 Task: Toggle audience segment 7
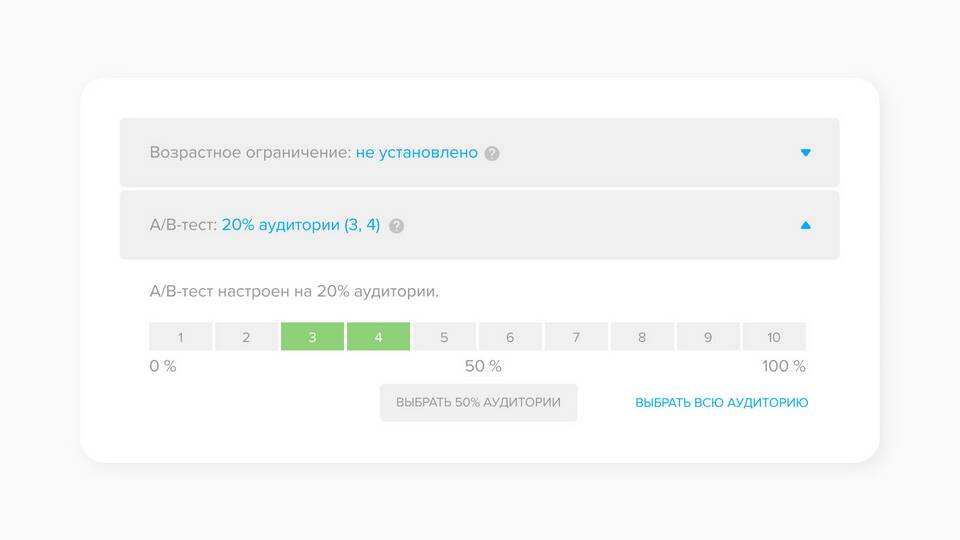(x=576, y=337)
